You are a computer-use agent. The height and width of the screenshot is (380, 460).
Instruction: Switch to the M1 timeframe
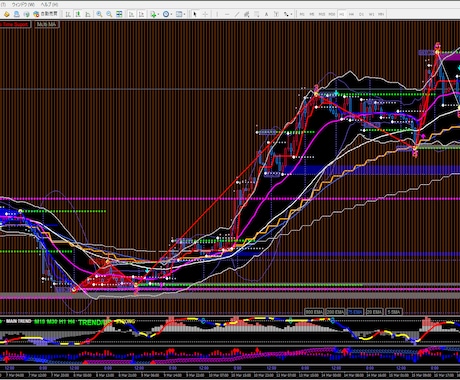(302, 14)
